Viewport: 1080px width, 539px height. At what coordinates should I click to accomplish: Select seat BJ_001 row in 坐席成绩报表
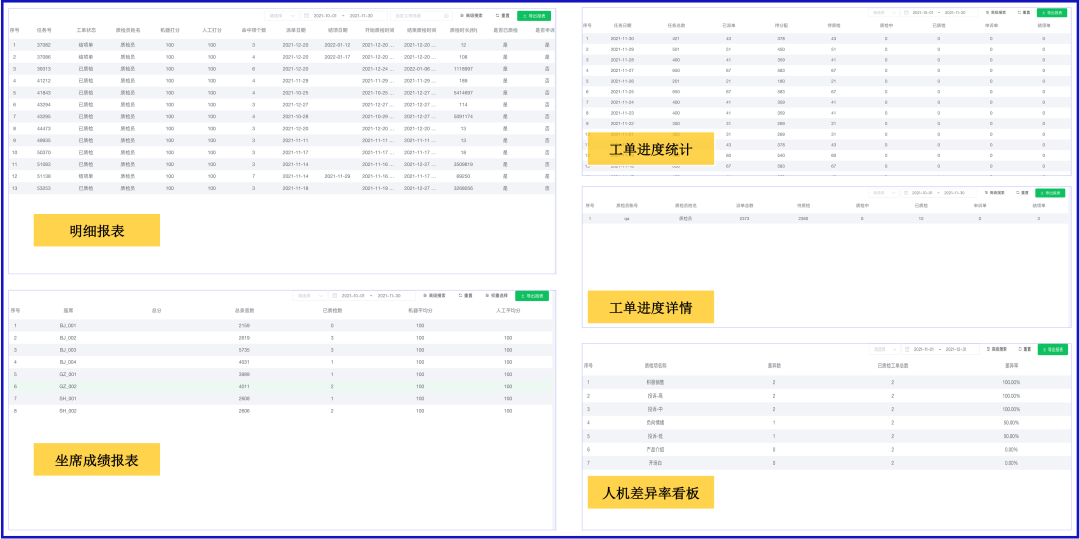pyautogui.click(x=281, y=325)
